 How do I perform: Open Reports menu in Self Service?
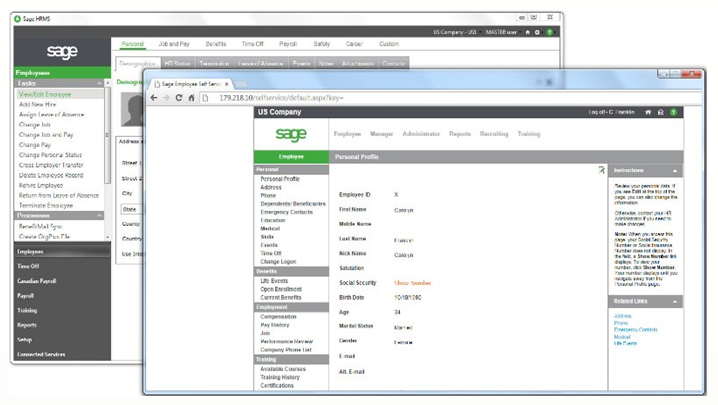point(460,134)
